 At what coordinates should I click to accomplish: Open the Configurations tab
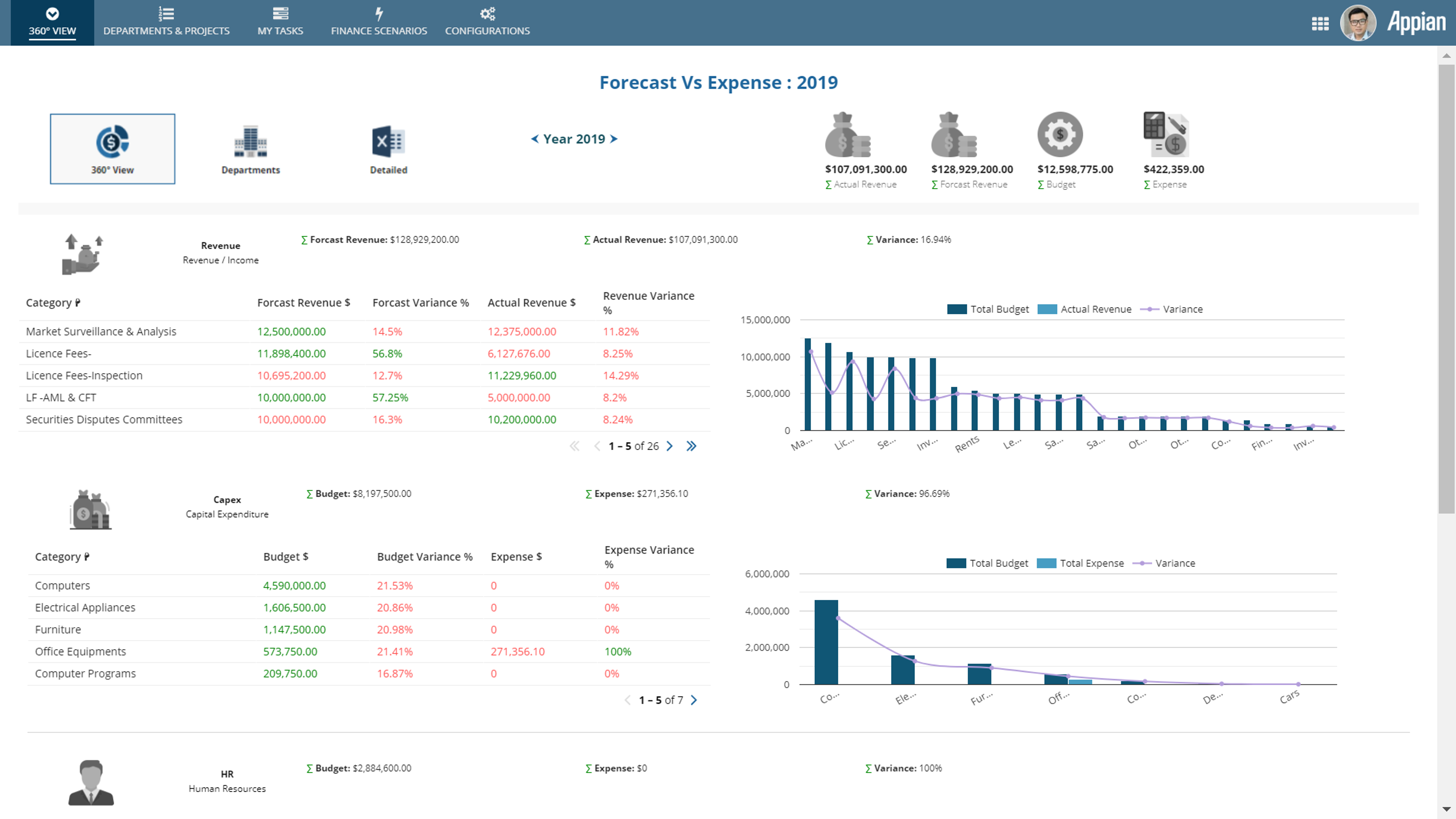pyautogui.click(x=487, y=23)
